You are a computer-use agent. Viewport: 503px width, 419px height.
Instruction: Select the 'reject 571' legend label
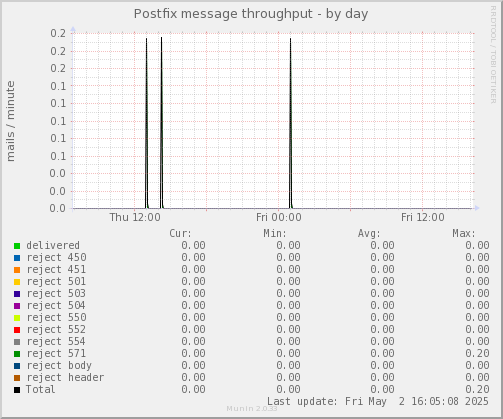pyautogui.click(x=56, y=353)
